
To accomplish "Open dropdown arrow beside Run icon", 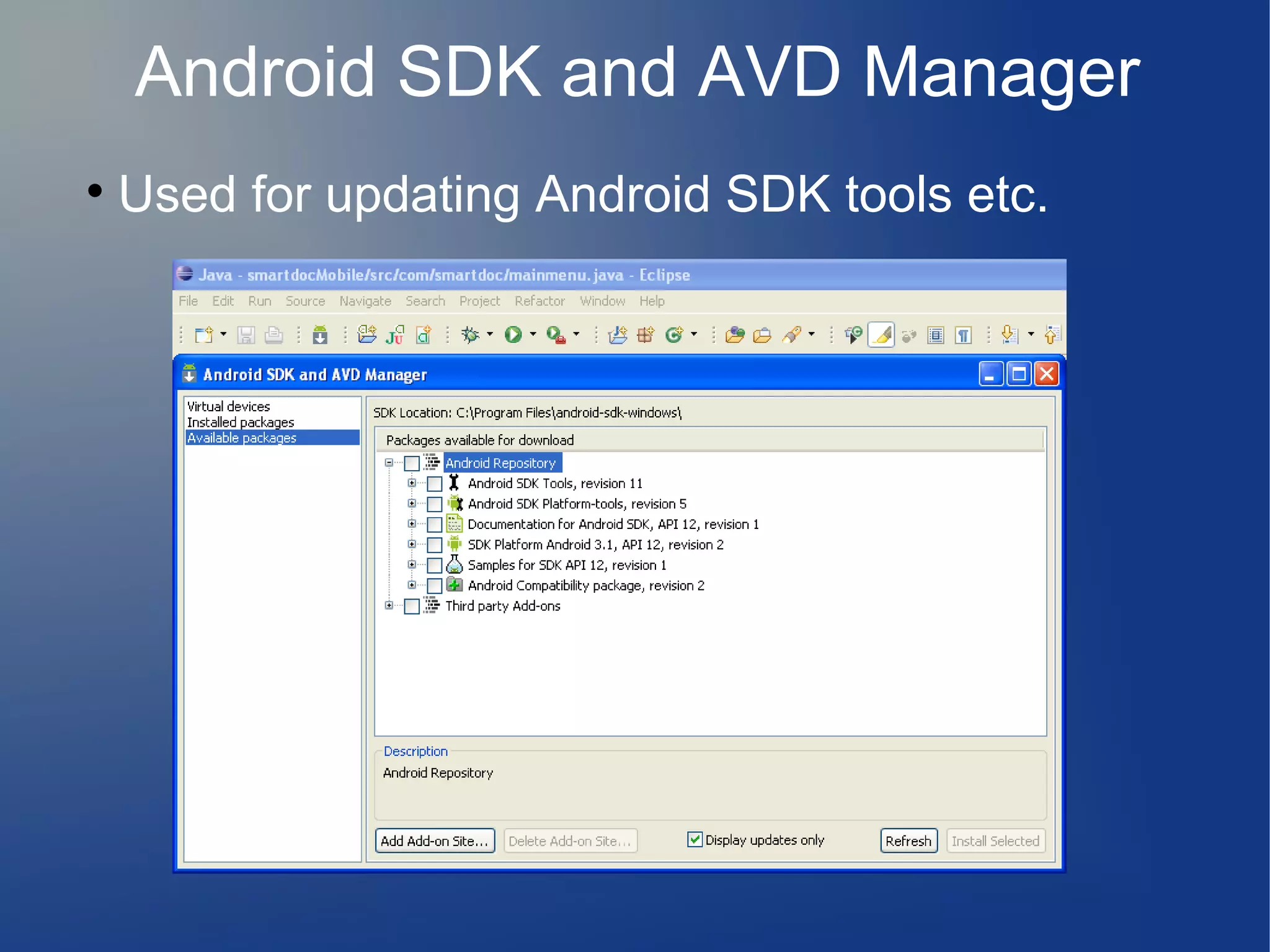I will coord(533,334).
